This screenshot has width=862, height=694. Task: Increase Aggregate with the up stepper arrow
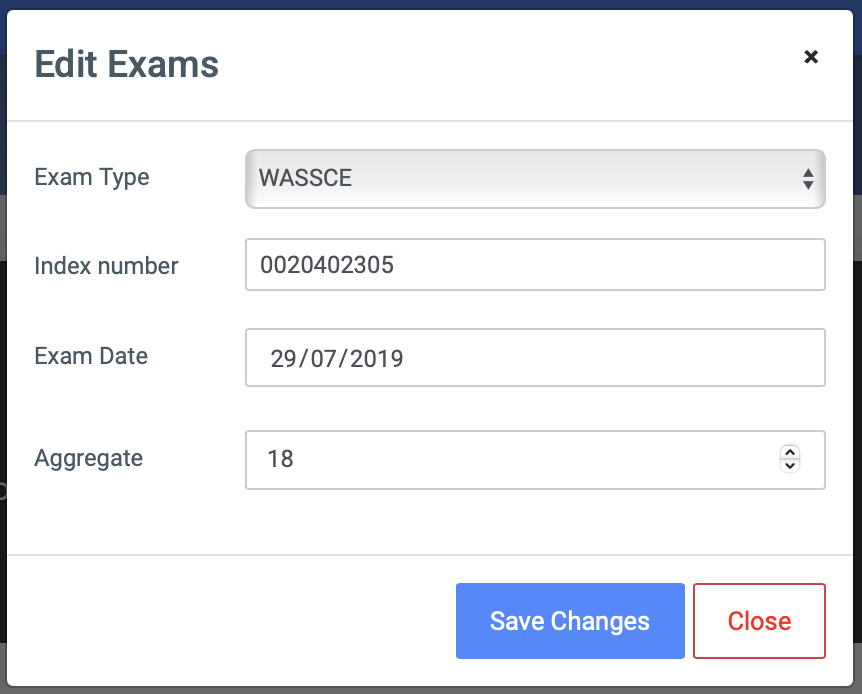(x=790, y=453)
